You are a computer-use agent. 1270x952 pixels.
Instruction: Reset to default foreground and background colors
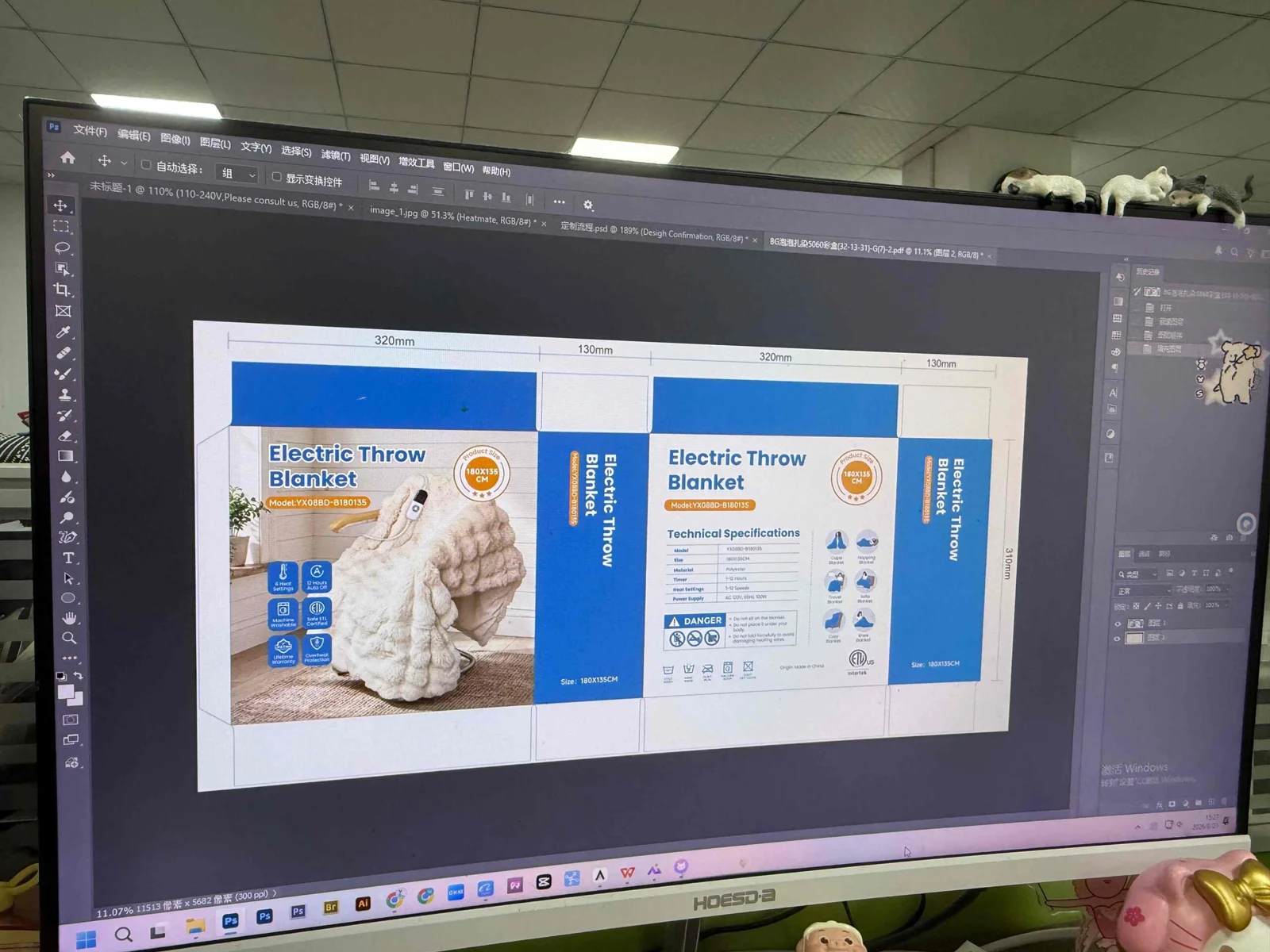(x=60, y=677)
